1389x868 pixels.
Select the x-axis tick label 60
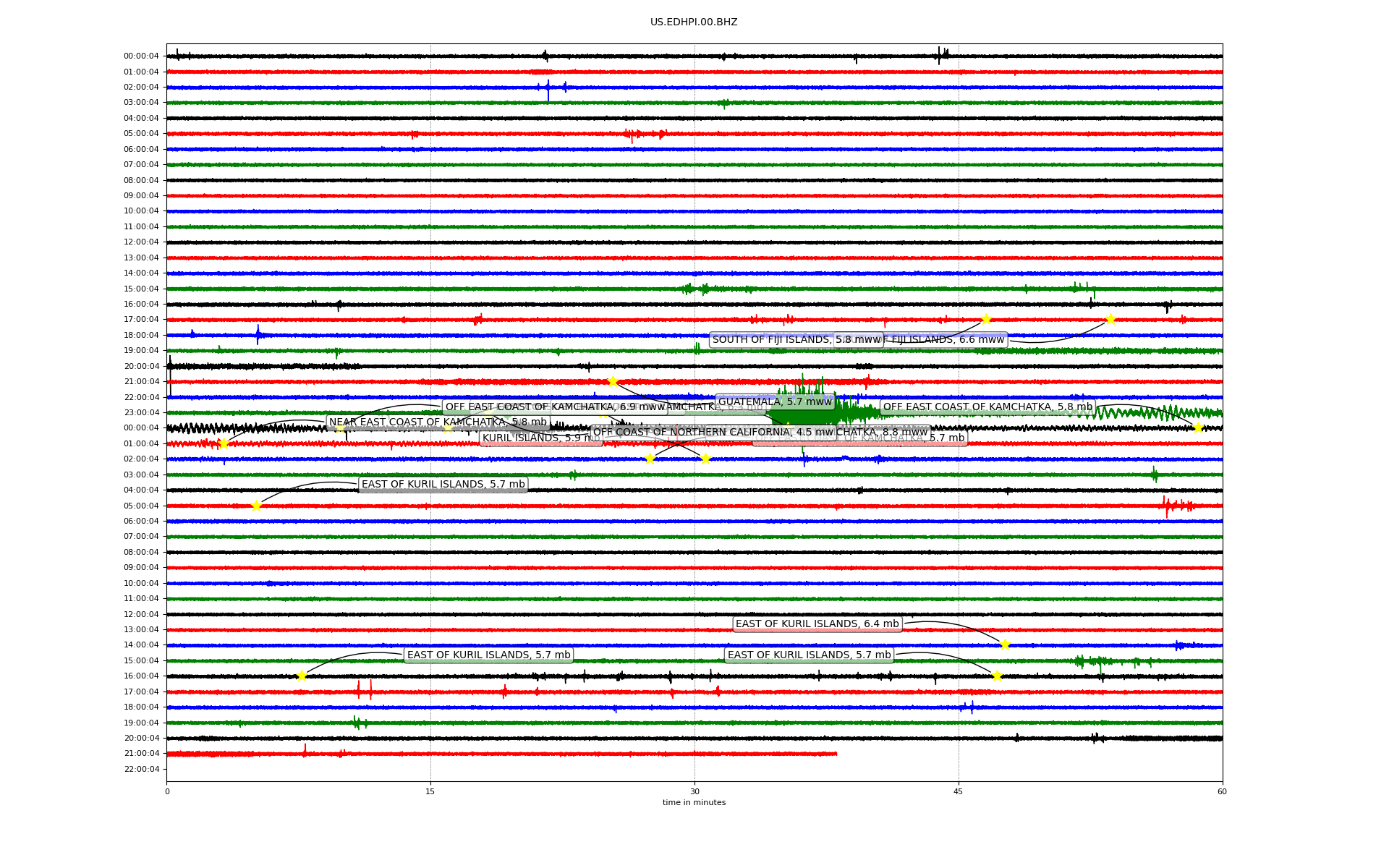[1222, 791]
